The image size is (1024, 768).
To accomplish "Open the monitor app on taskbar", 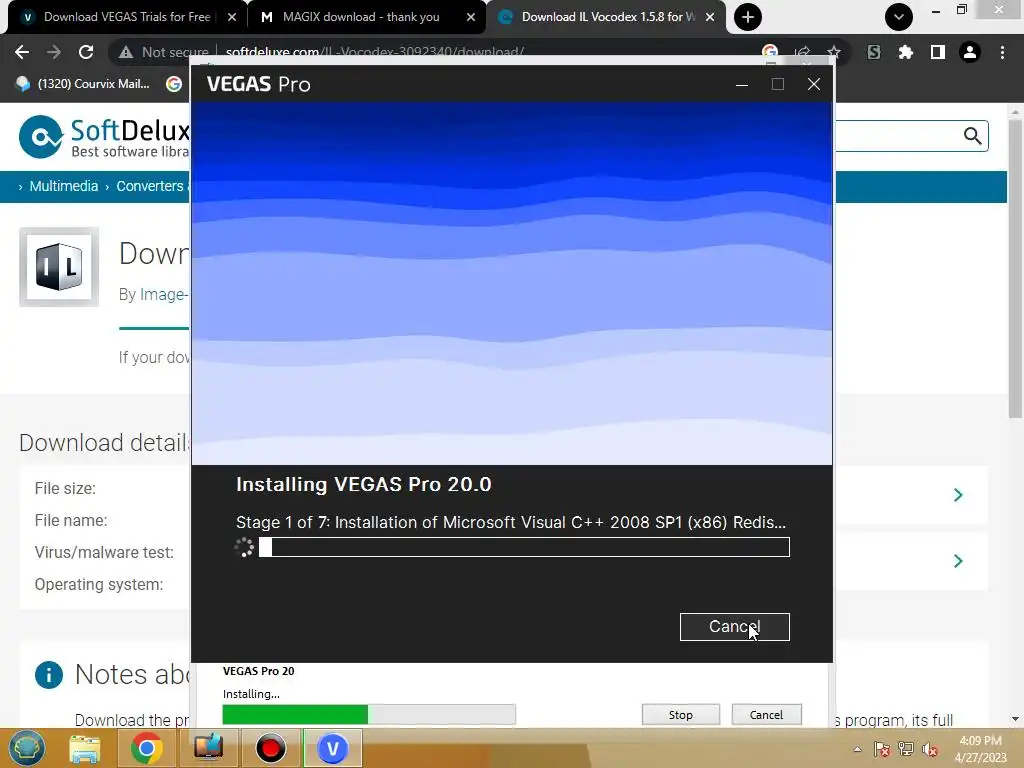I will point(208,748).
